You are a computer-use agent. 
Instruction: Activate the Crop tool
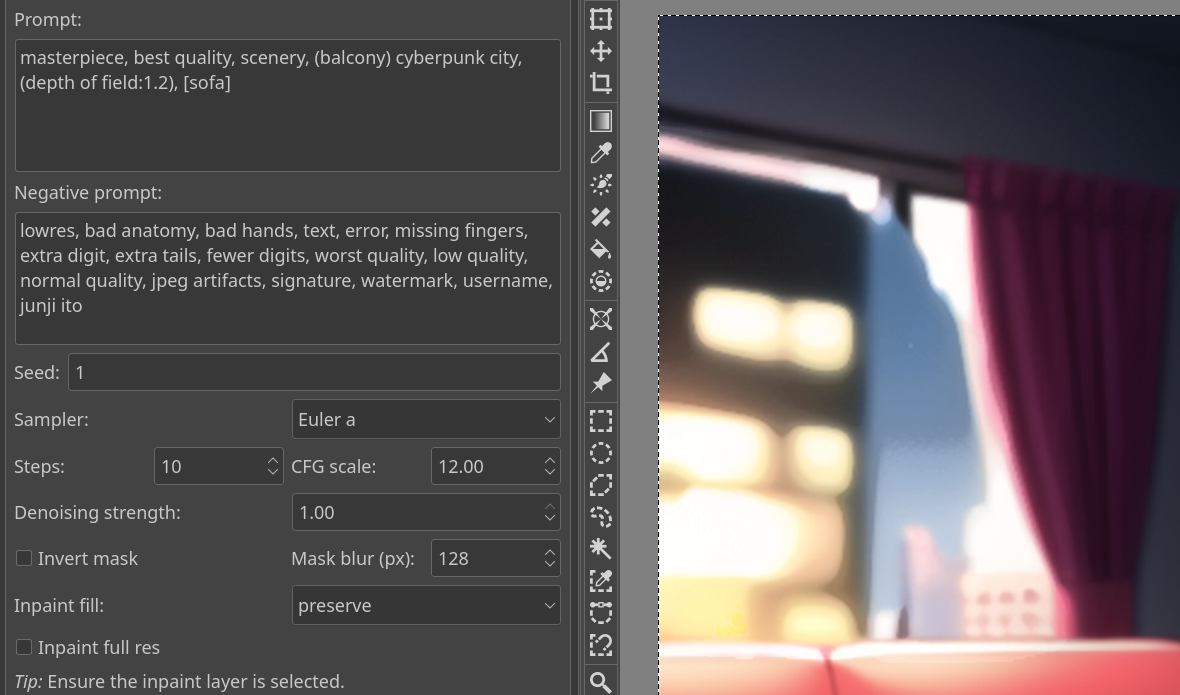pyautogui.click(x=601, y=83)
